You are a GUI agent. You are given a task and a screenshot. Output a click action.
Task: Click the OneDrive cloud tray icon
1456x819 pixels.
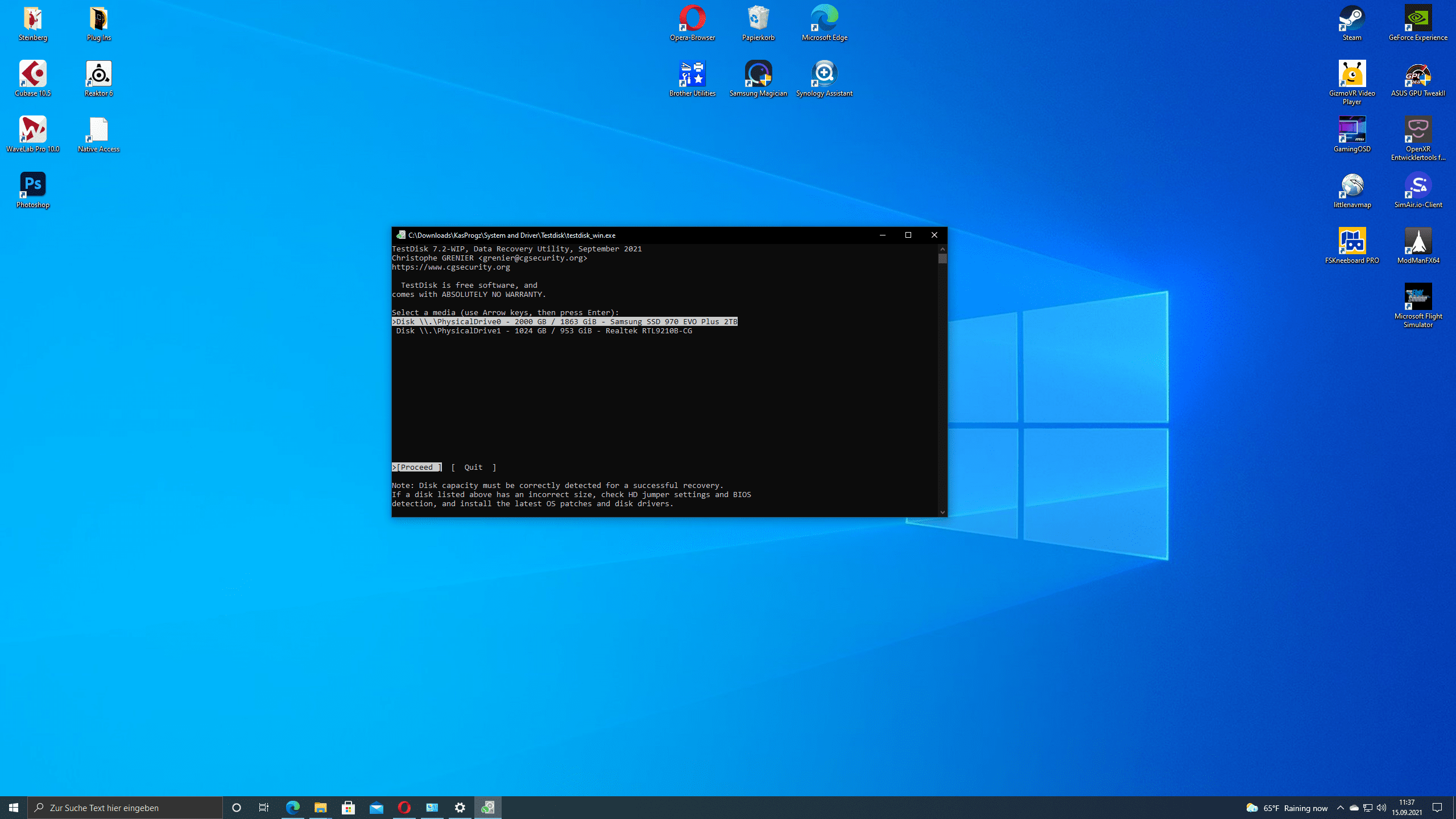1354,808
